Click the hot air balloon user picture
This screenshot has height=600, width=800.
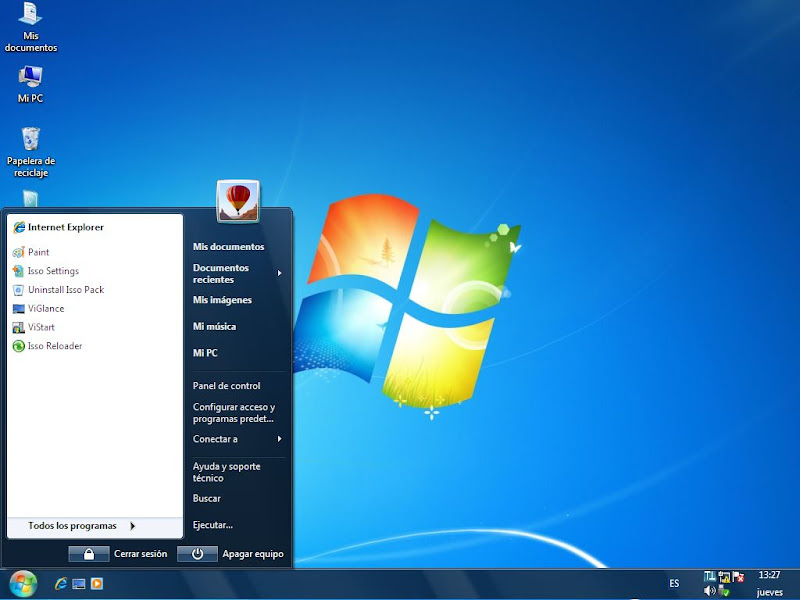pos(238,201)
